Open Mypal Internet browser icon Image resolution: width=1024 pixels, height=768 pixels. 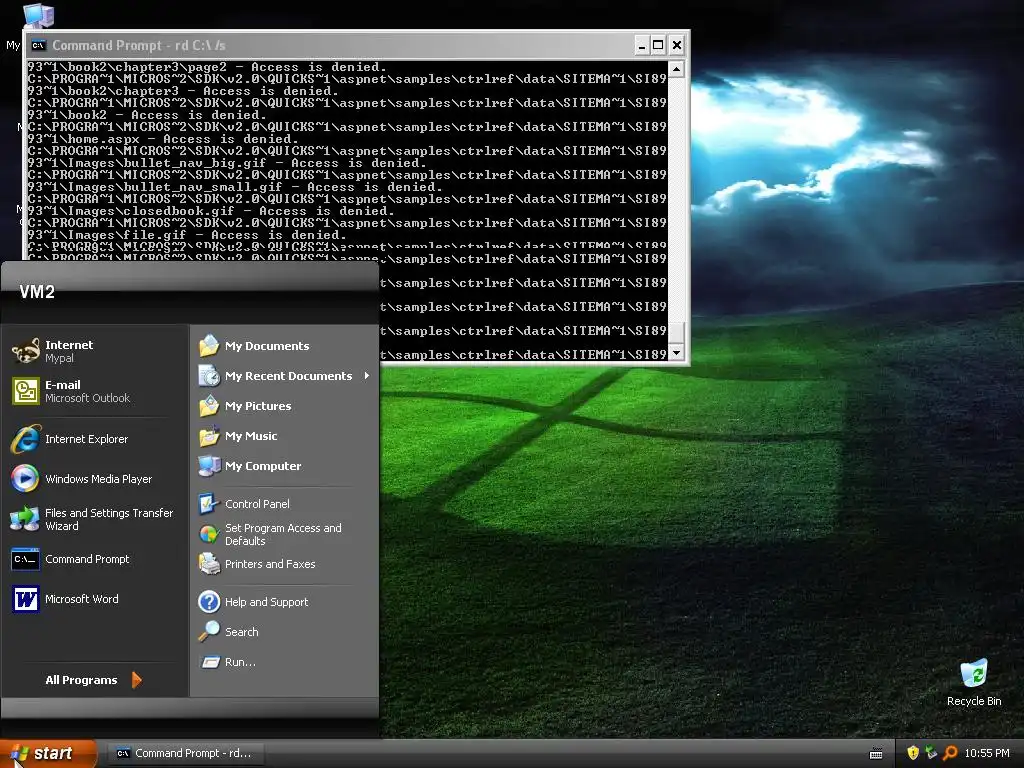point(25,351)
